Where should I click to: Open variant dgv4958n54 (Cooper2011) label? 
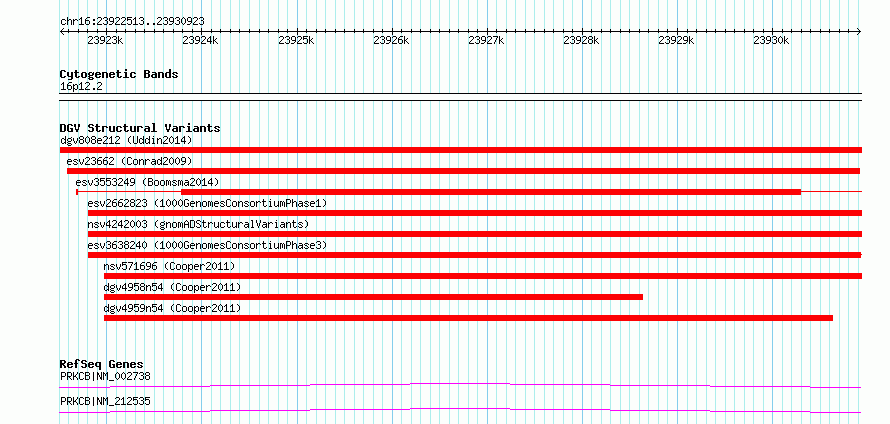[172, 287]
